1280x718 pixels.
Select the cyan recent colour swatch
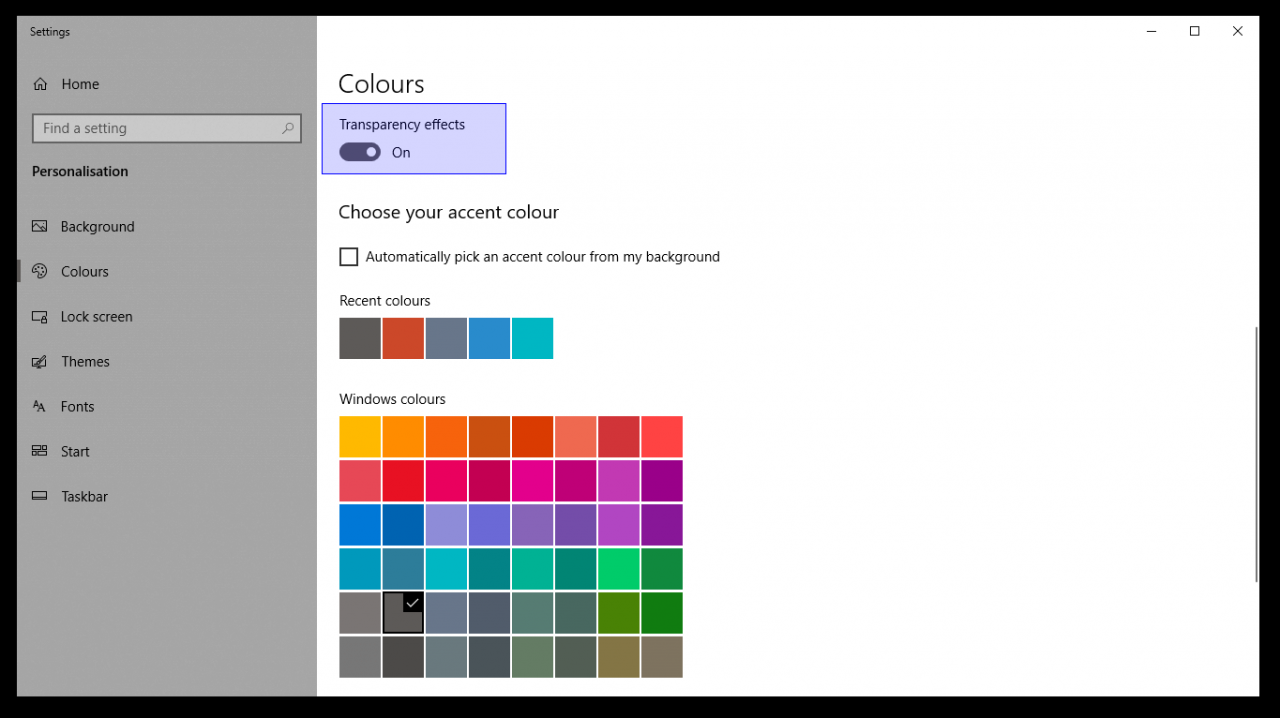[x=532, y=338]
